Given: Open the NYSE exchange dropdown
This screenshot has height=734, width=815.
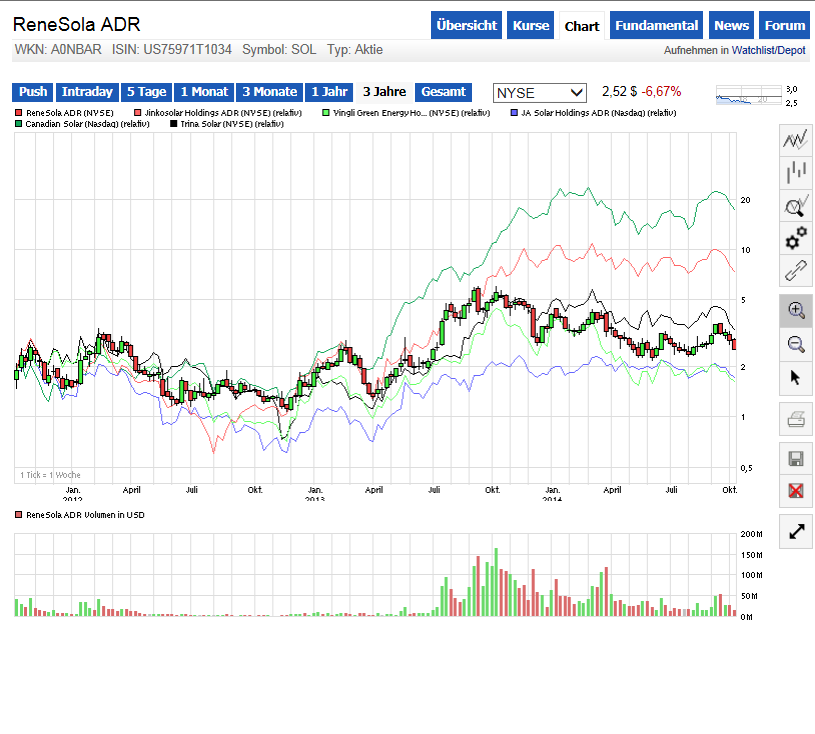Looking at the screenshot, I should (x=540, y=92).
